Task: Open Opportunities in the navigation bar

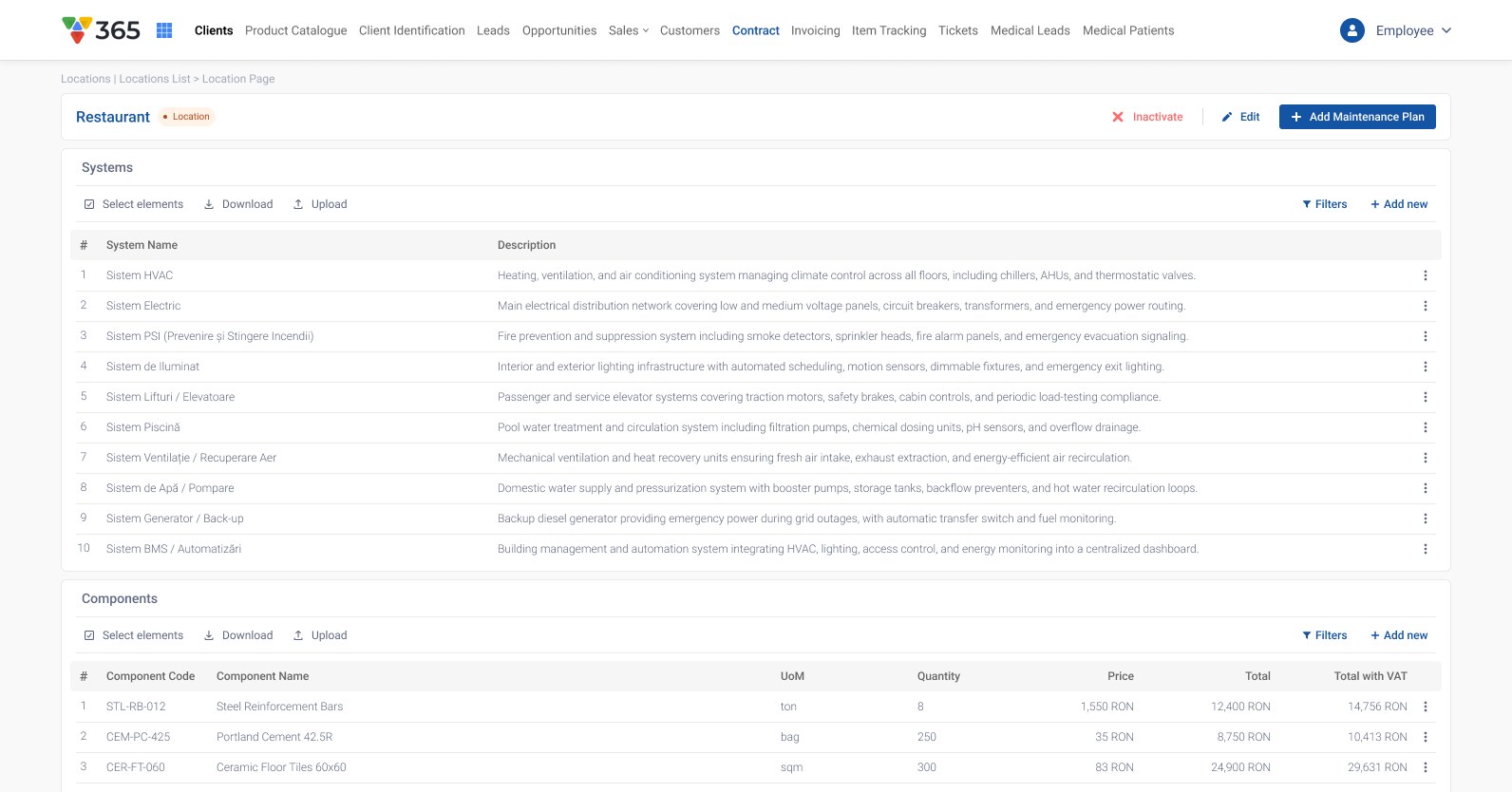Action: click(559, 30)
